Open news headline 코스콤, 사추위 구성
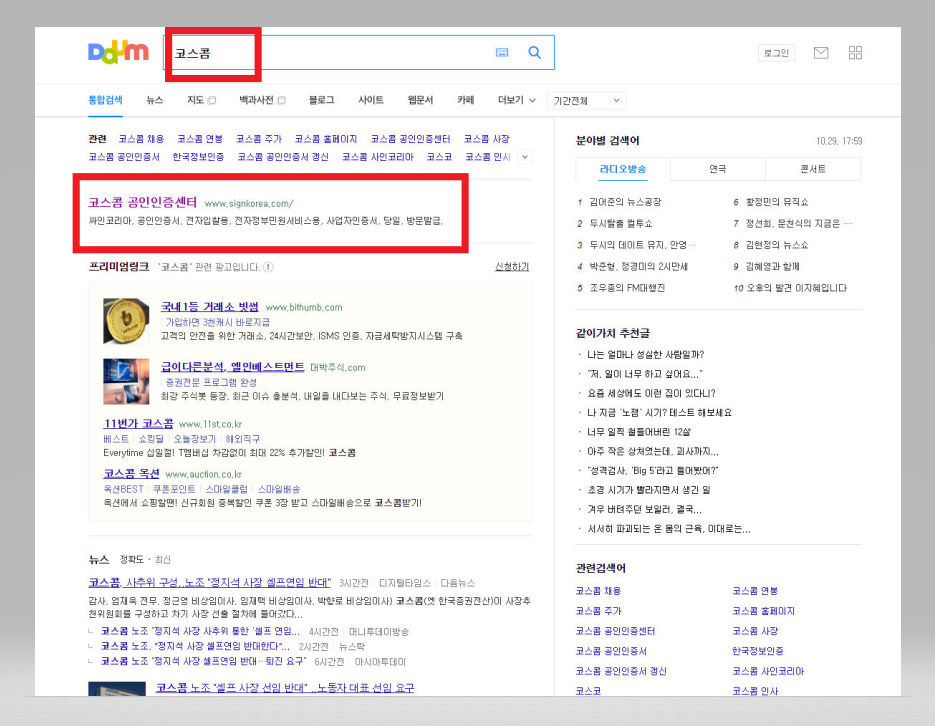The width and height of the screenshot is (935, 726). coord(209,582)
